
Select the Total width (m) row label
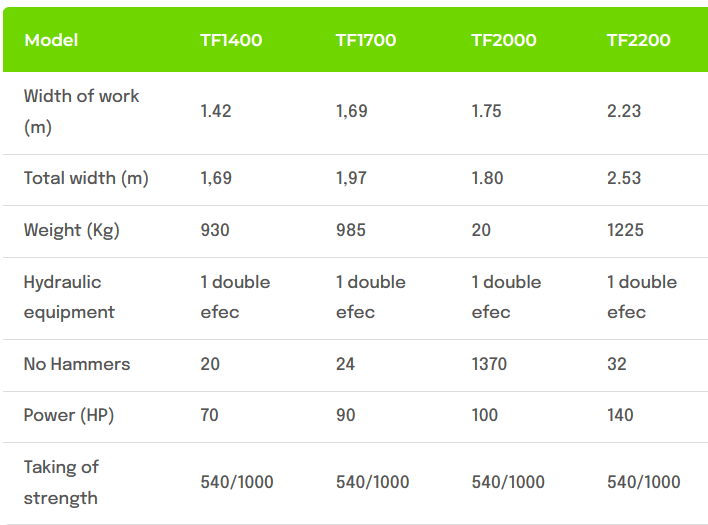(86, 179)
